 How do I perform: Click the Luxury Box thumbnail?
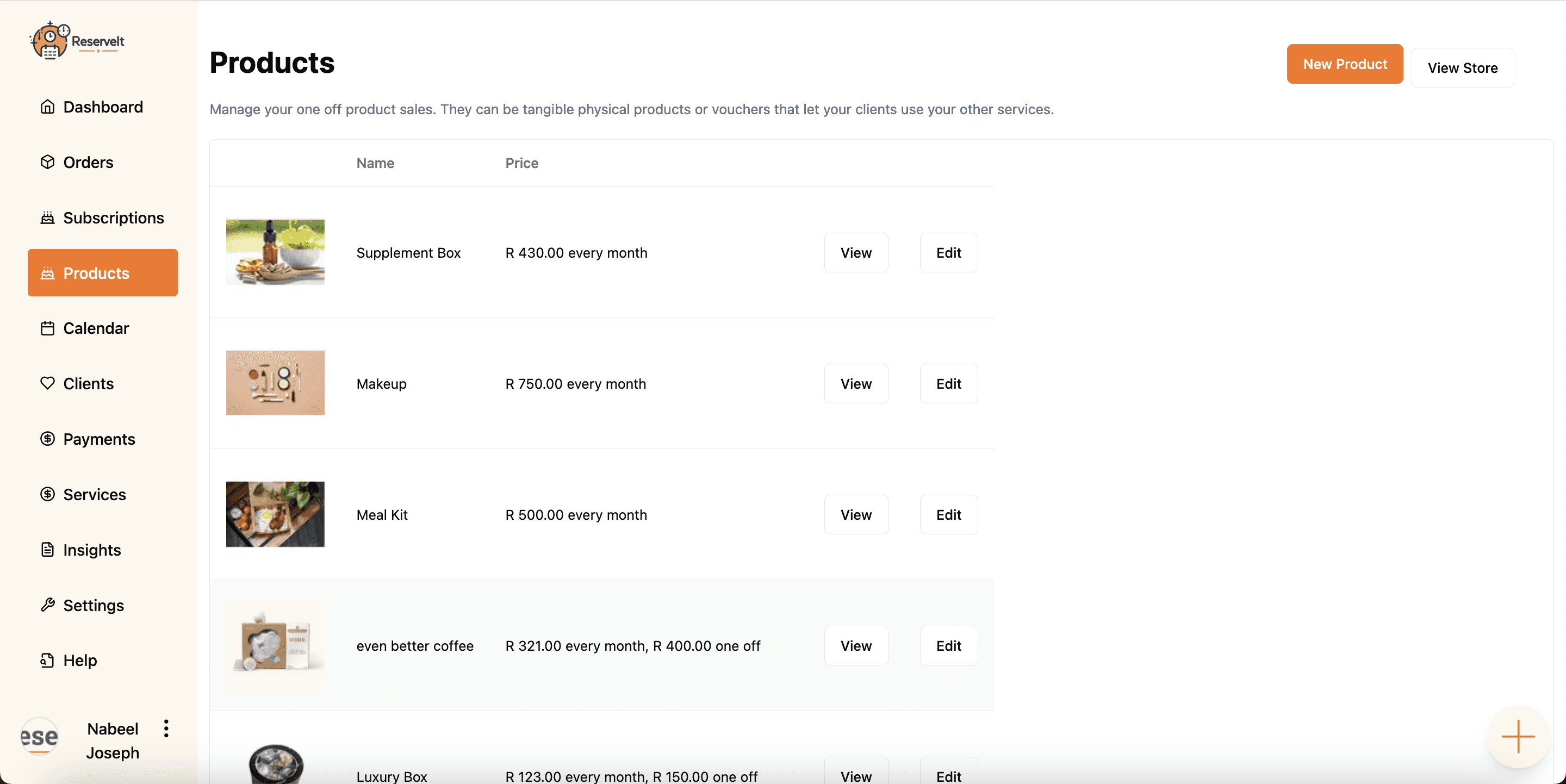coord(275,764)
